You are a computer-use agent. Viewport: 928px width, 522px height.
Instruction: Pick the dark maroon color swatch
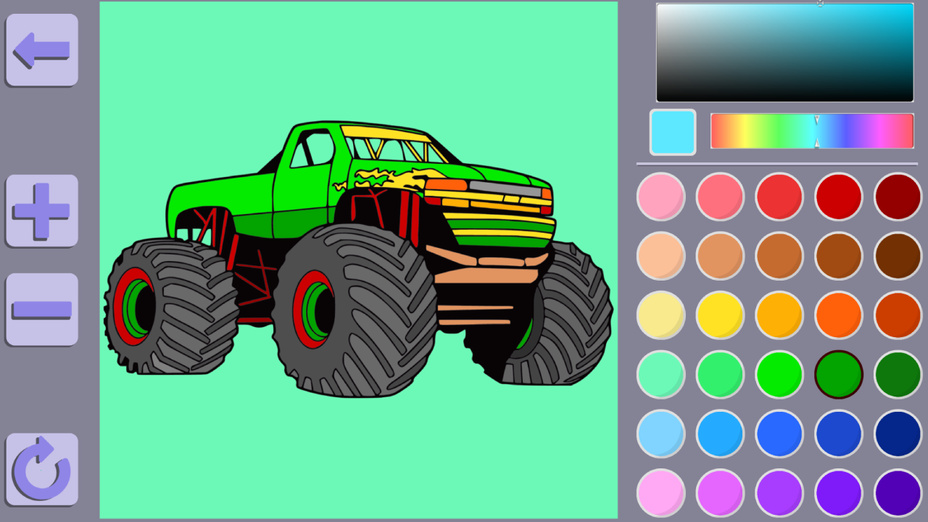[897, 197]
